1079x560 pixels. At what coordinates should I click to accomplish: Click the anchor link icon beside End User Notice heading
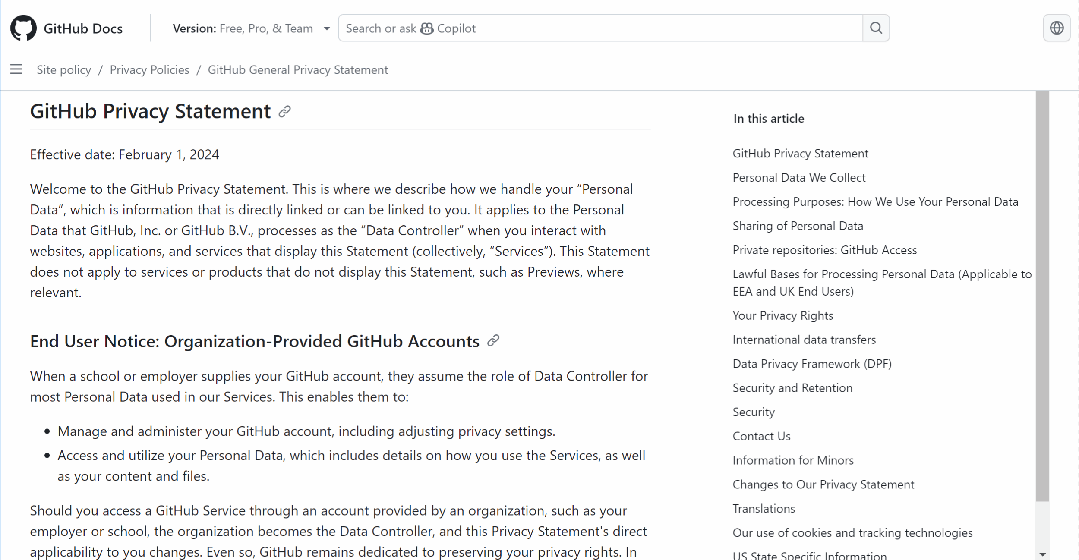pos(493,341)
